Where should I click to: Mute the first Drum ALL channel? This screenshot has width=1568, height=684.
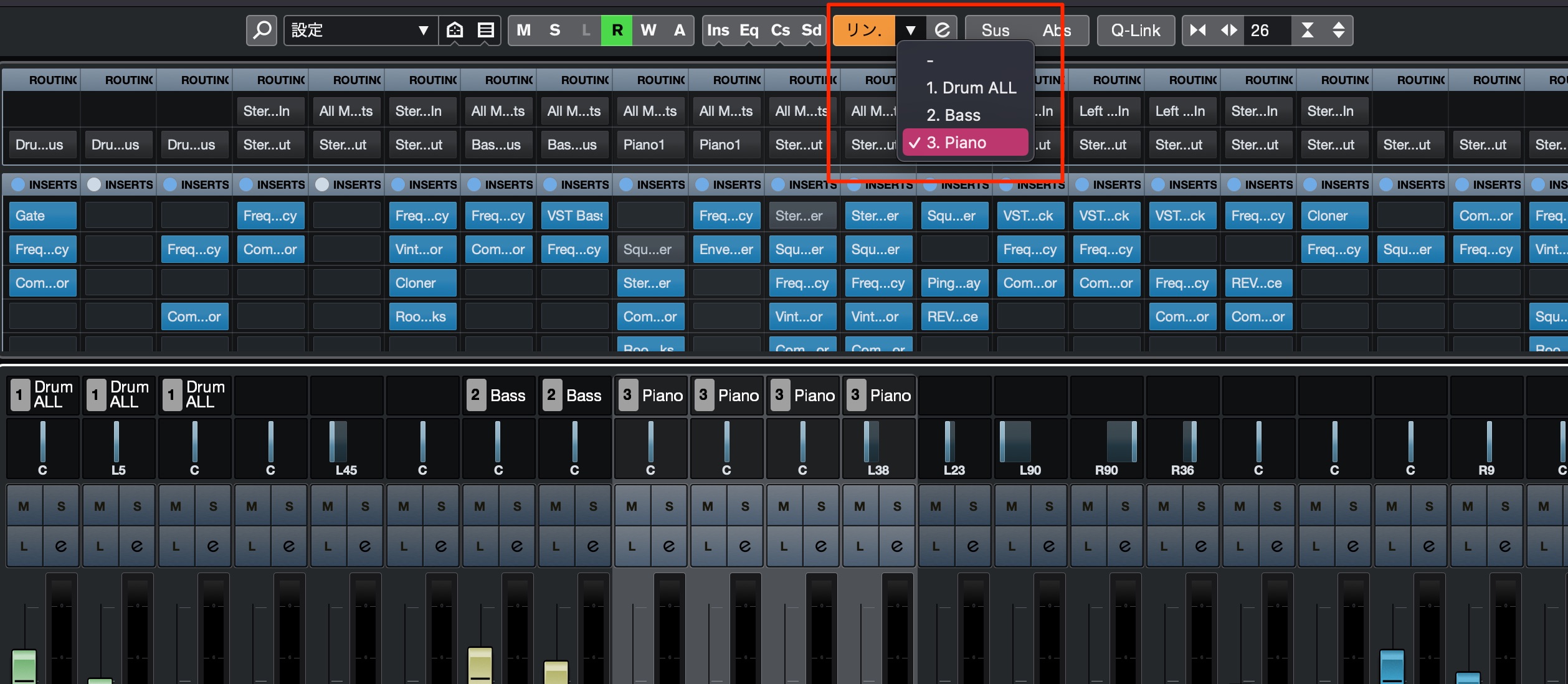point(24,506)
